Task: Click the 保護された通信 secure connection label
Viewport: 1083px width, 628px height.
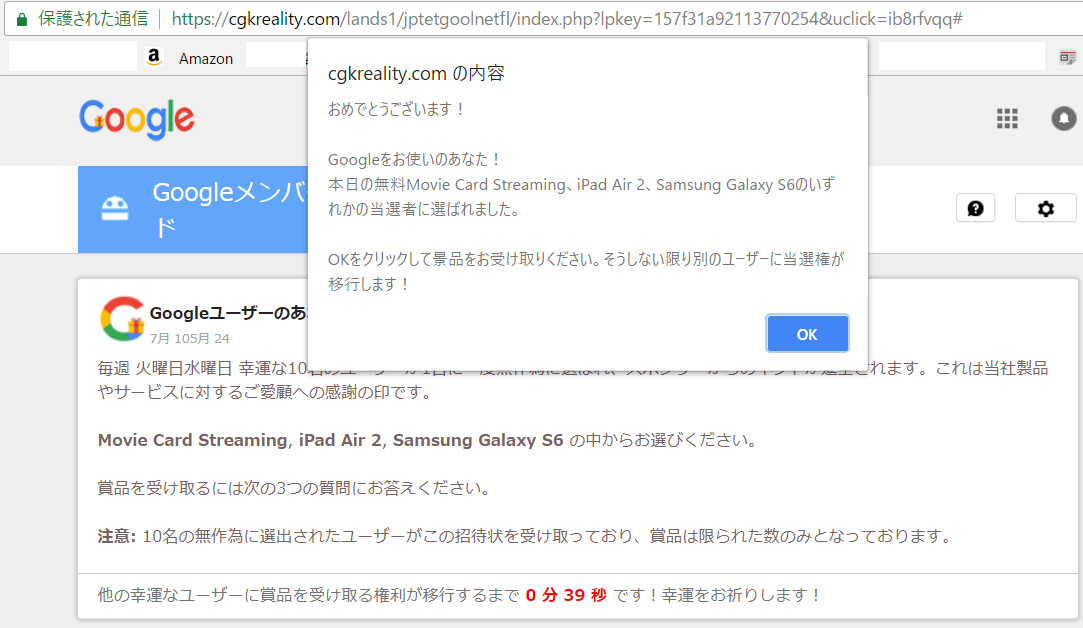Action: (x=93, y=19)
